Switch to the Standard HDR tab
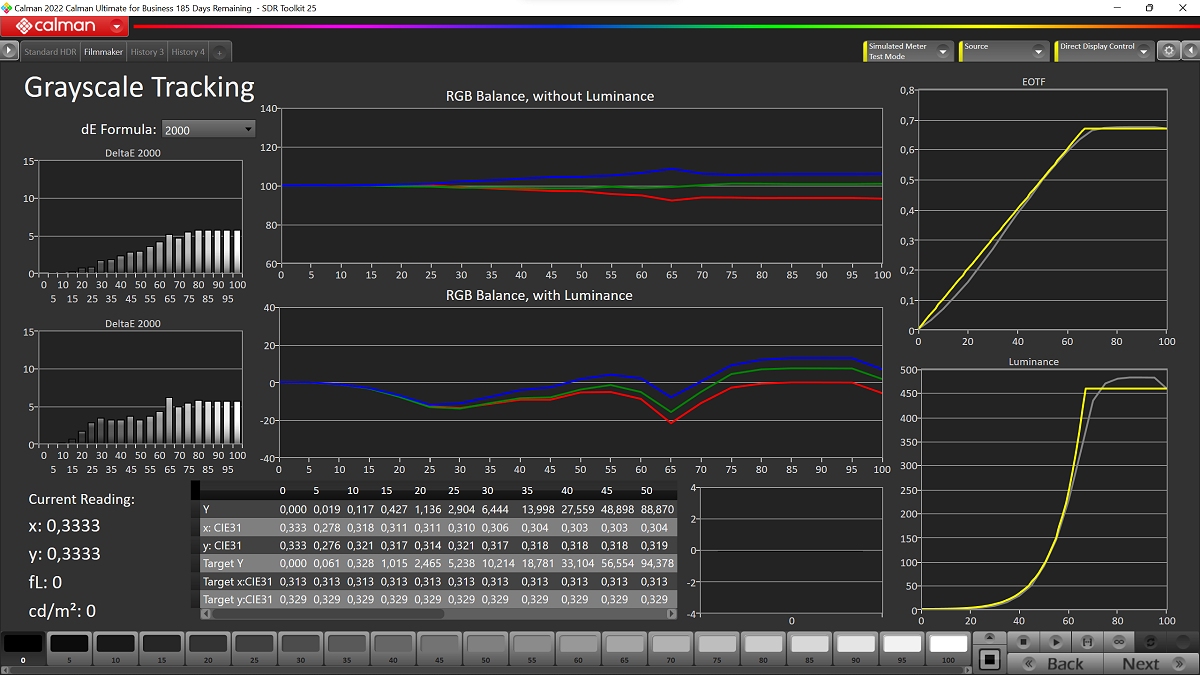 click(50, 52)
